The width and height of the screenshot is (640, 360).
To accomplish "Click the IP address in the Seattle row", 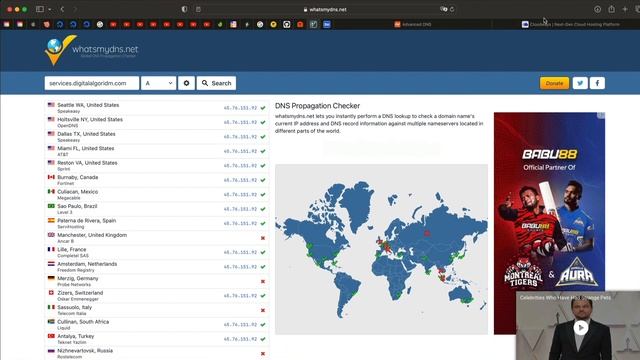I will point(240,108).
